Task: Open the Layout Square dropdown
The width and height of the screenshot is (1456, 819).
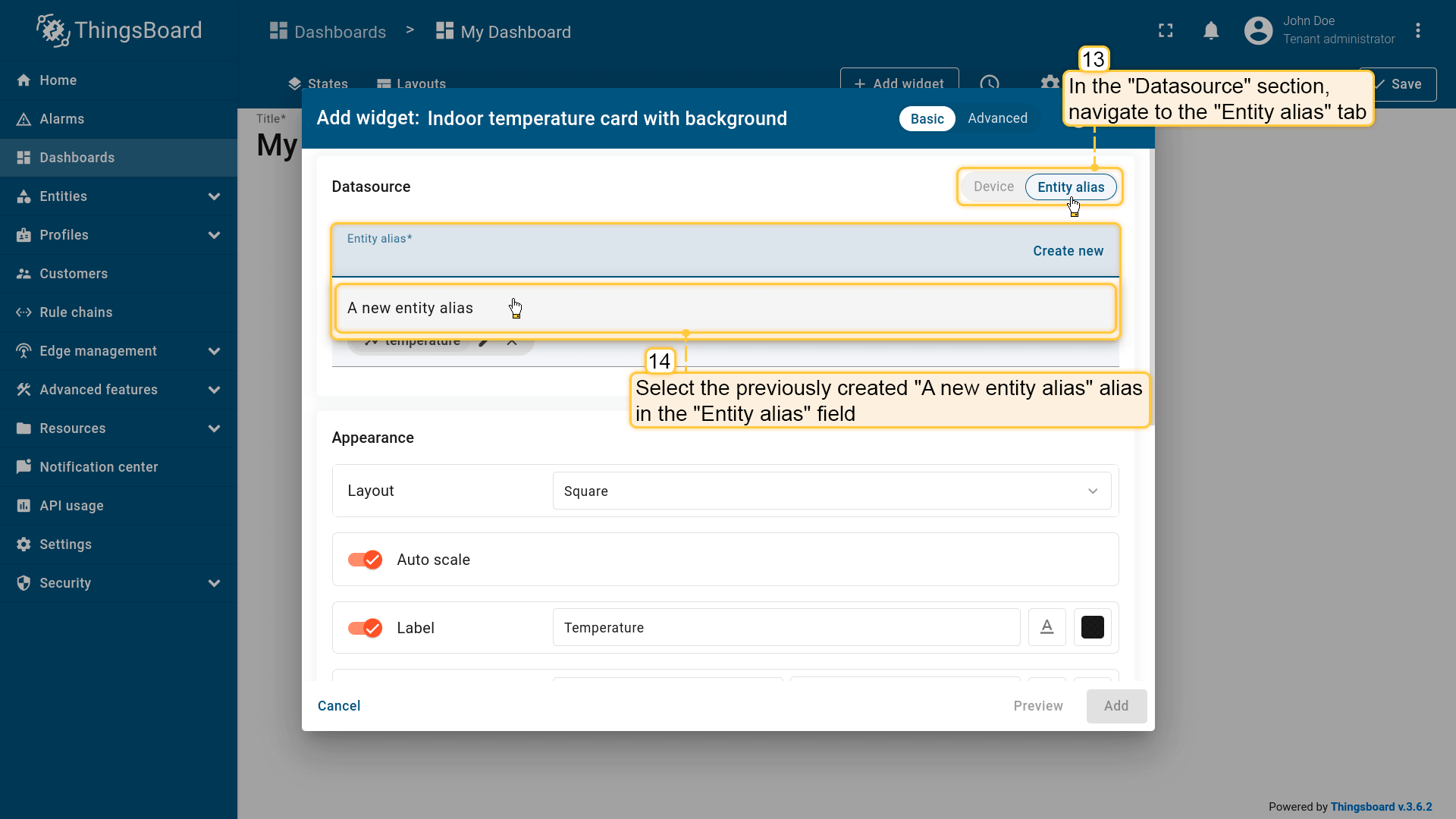Action: coord(831,491)
